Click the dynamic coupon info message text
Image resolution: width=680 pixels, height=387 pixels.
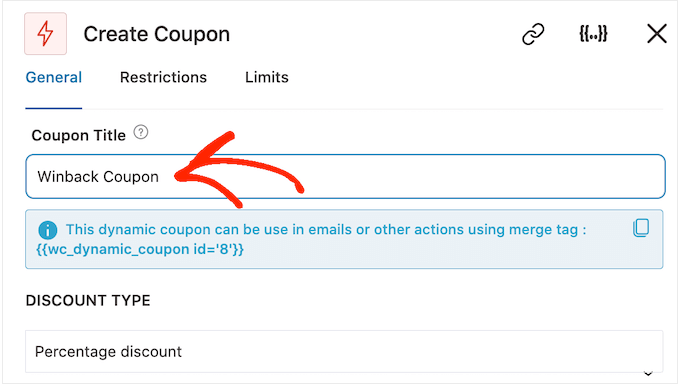pyautogui.click(x=311, y=239)
